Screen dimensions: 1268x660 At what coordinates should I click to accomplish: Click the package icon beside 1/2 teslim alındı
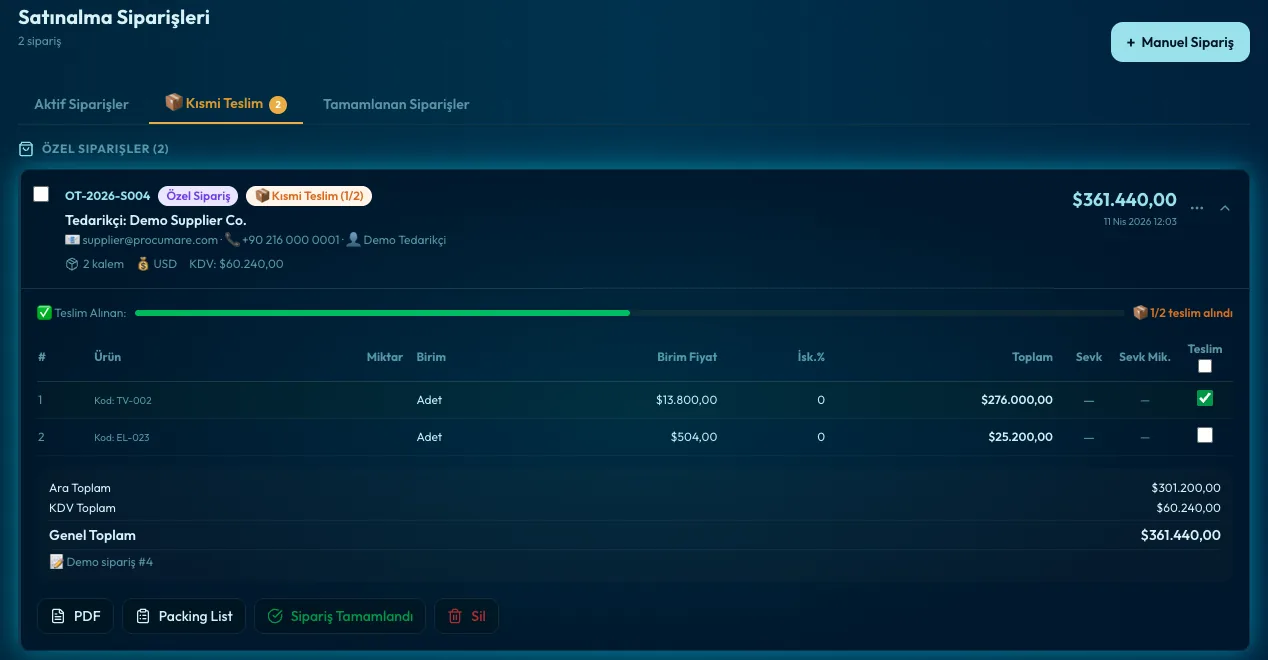point(1140,312)
